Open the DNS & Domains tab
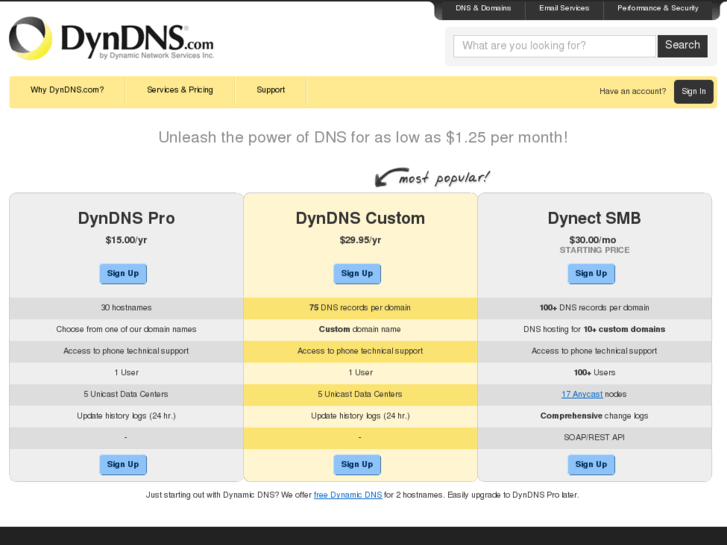Viewport: 727px width, 545px height. (x=483, y=8)
